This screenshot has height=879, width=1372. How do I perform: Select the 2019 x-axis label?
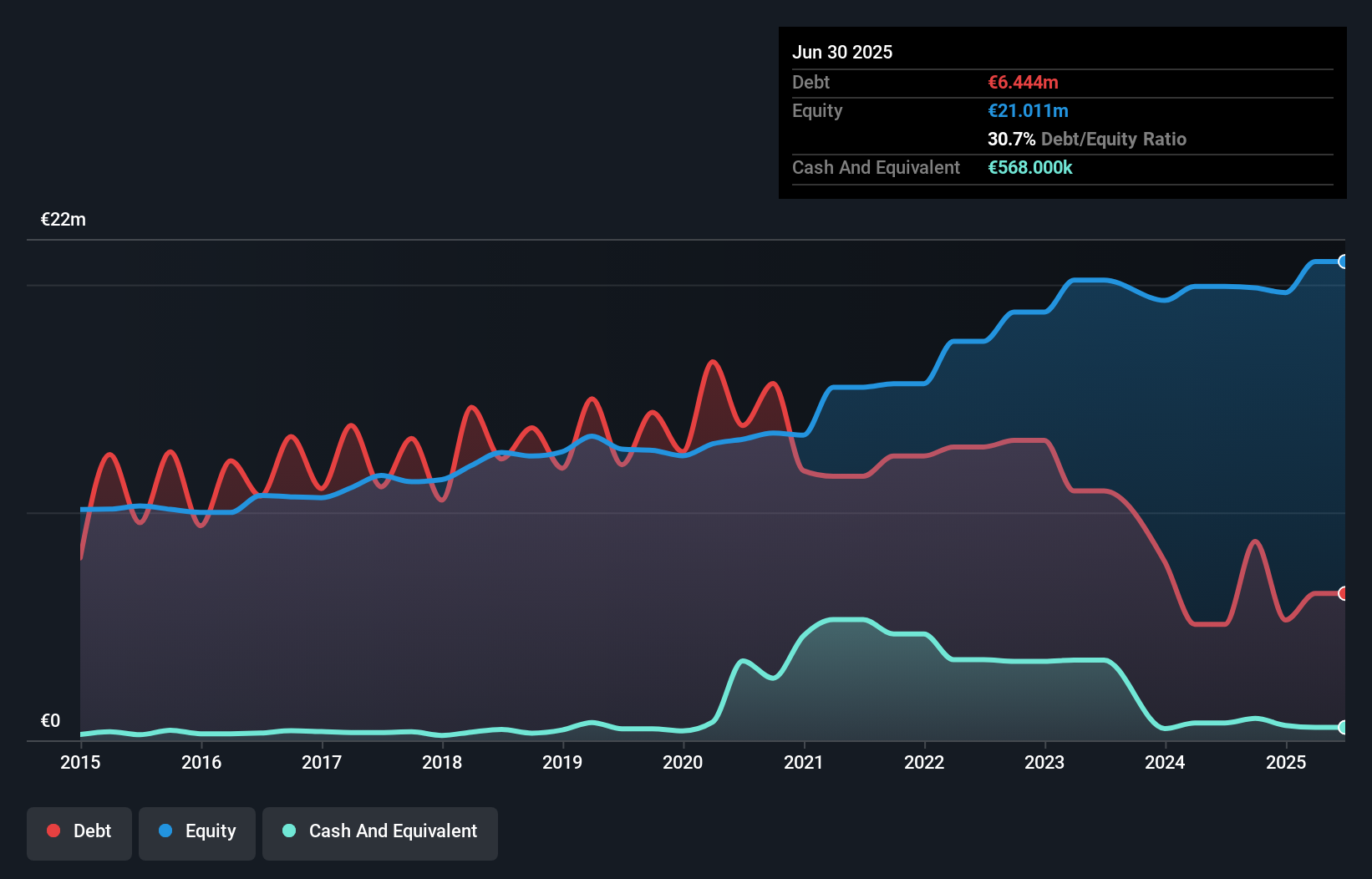(562, 762)
